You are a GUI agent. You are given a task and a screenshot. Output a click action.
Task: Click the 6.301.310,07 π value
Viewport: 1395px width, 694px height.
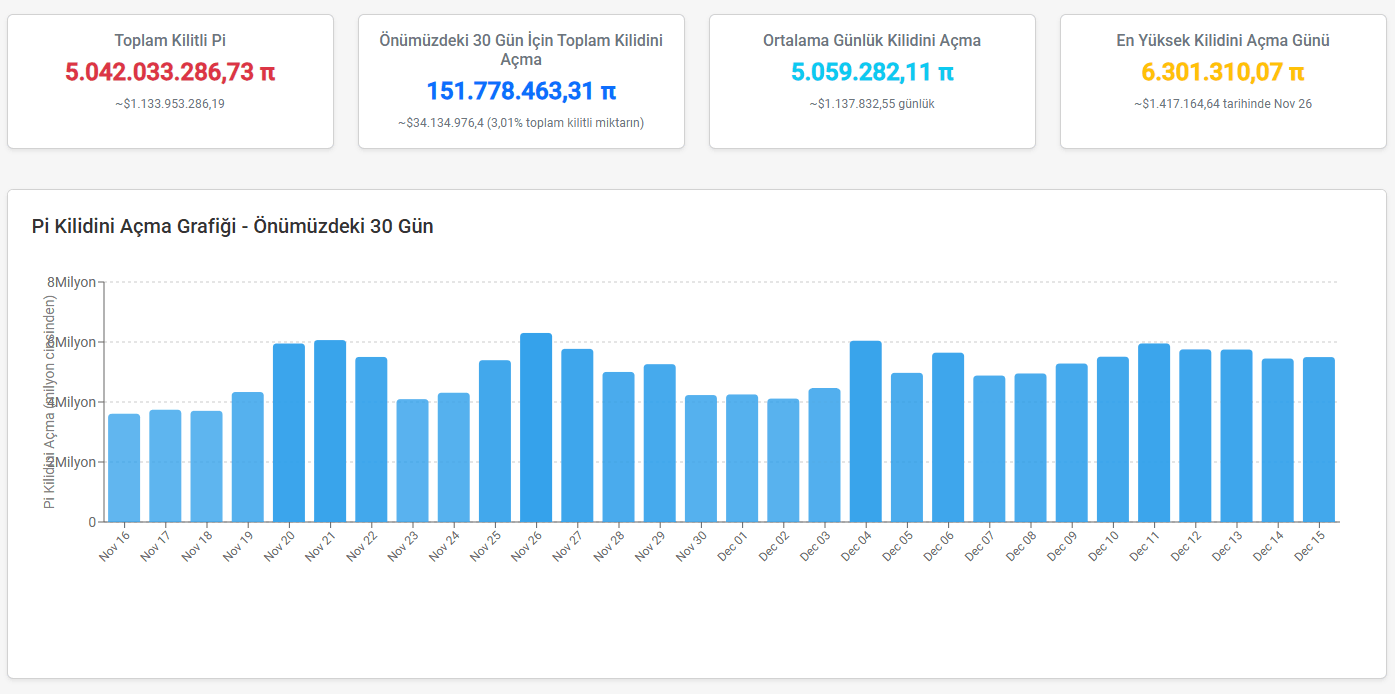[1223, 72]
